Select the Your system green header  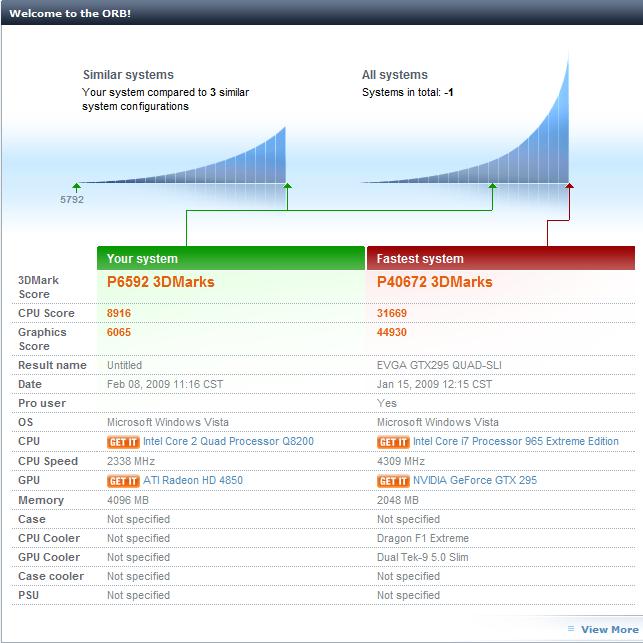pos(231,258)
